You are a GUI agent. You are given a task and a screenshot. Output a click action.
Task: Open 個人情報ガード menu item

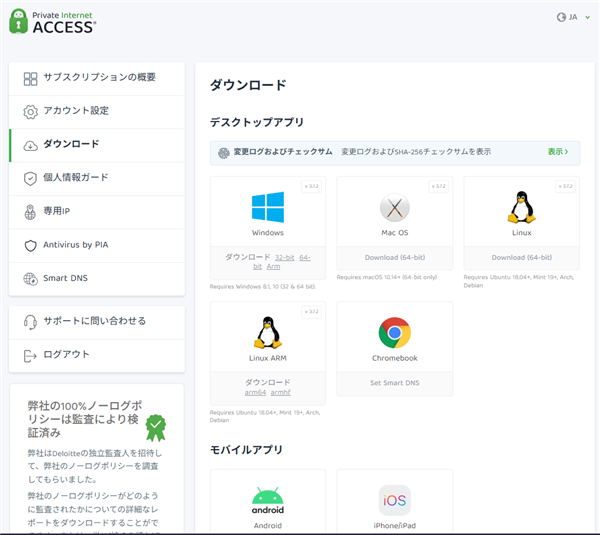click(97, 179)
